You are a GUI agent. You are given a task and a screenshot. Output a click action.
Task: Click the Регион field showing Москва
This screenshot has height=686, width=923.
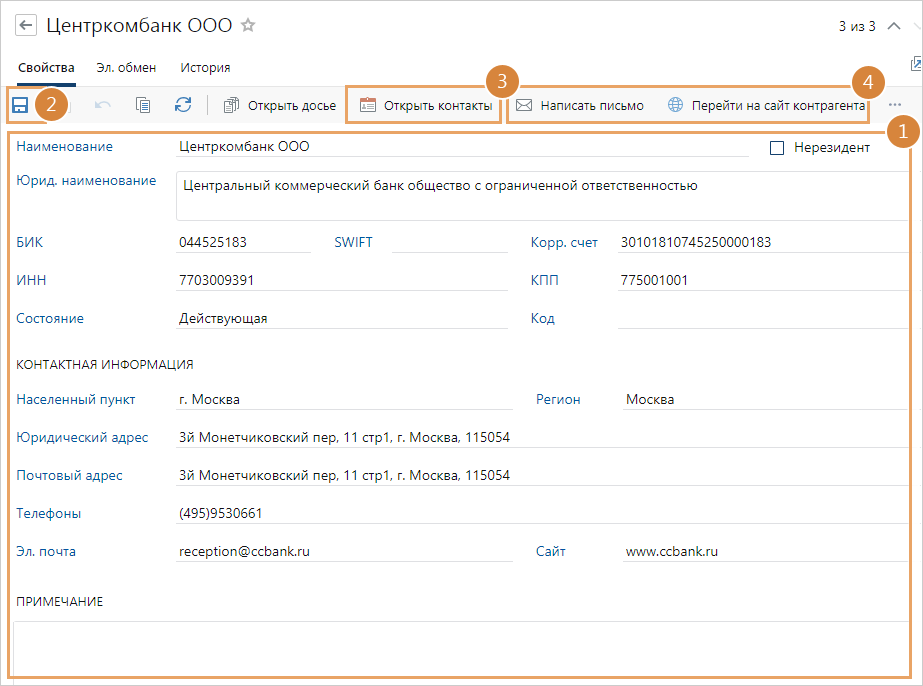click(x=760, y=400)
